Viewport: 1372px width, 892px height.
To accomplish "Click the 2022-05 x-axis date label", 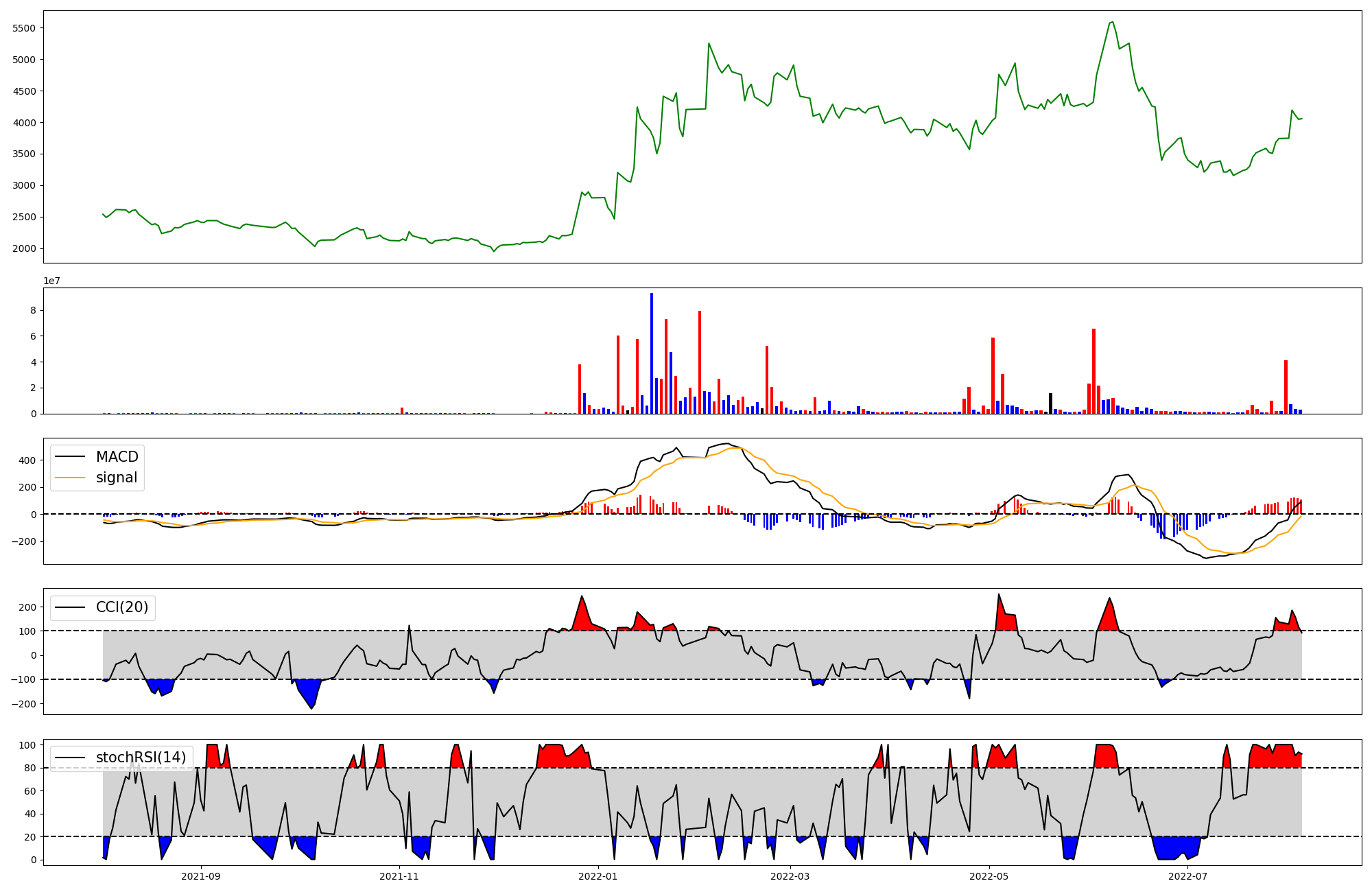I will click(x=989, y=876).
